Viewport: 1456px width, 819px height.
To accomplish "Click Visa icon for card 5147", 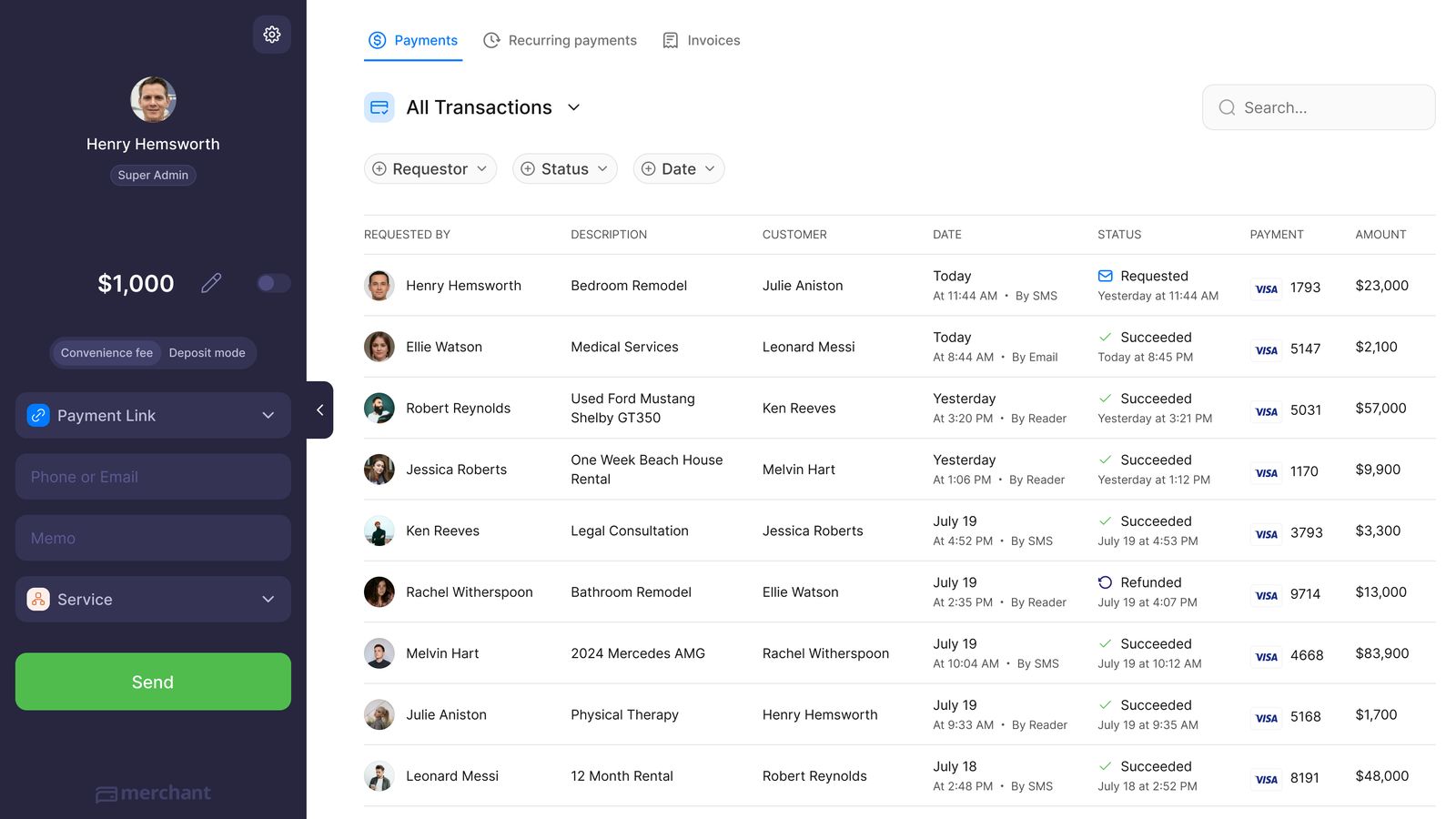I will coord(1266,349).
